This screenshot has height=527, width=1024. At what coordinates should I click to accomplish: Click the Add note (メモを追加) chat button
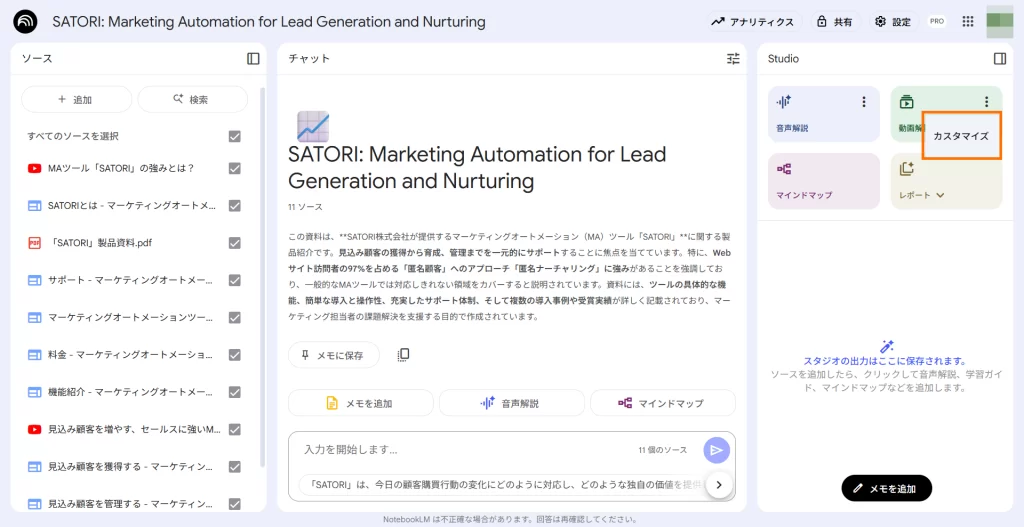click(x=360, y=403)
